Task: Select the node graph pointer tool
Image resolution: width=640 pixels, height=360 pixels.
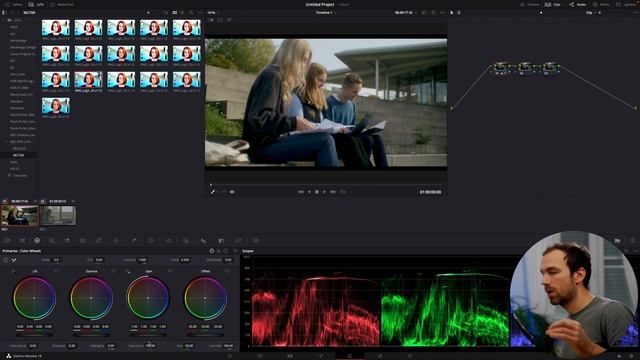Action: (x=451, y=13)
